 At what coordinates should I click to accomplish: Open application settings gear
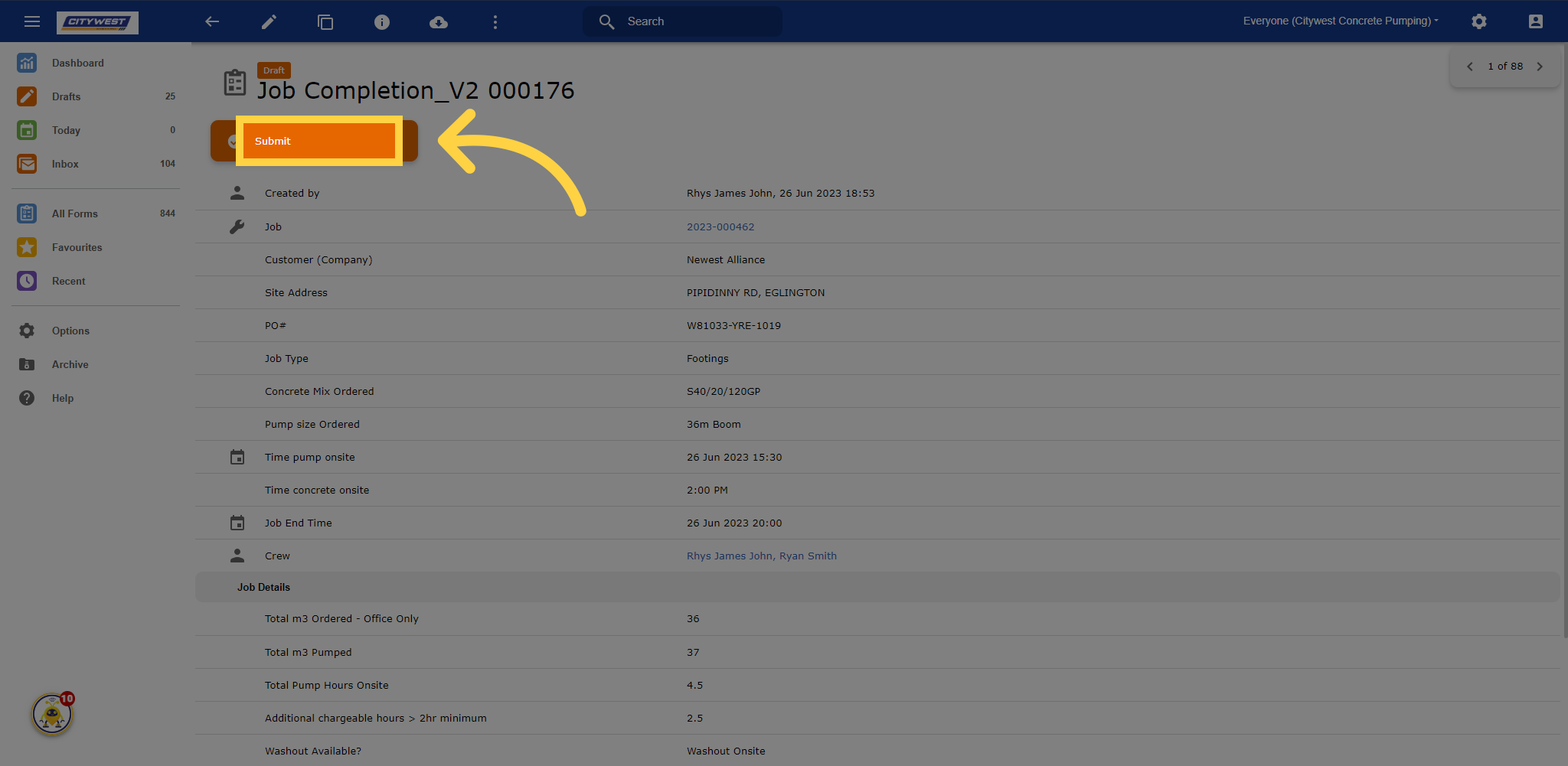point(1479,21)
